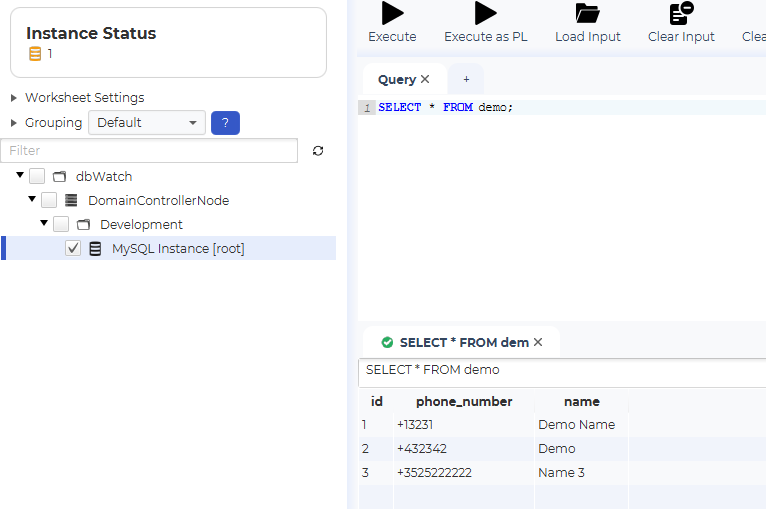Click the dbWatch folder icon

(x=59, y=176)
